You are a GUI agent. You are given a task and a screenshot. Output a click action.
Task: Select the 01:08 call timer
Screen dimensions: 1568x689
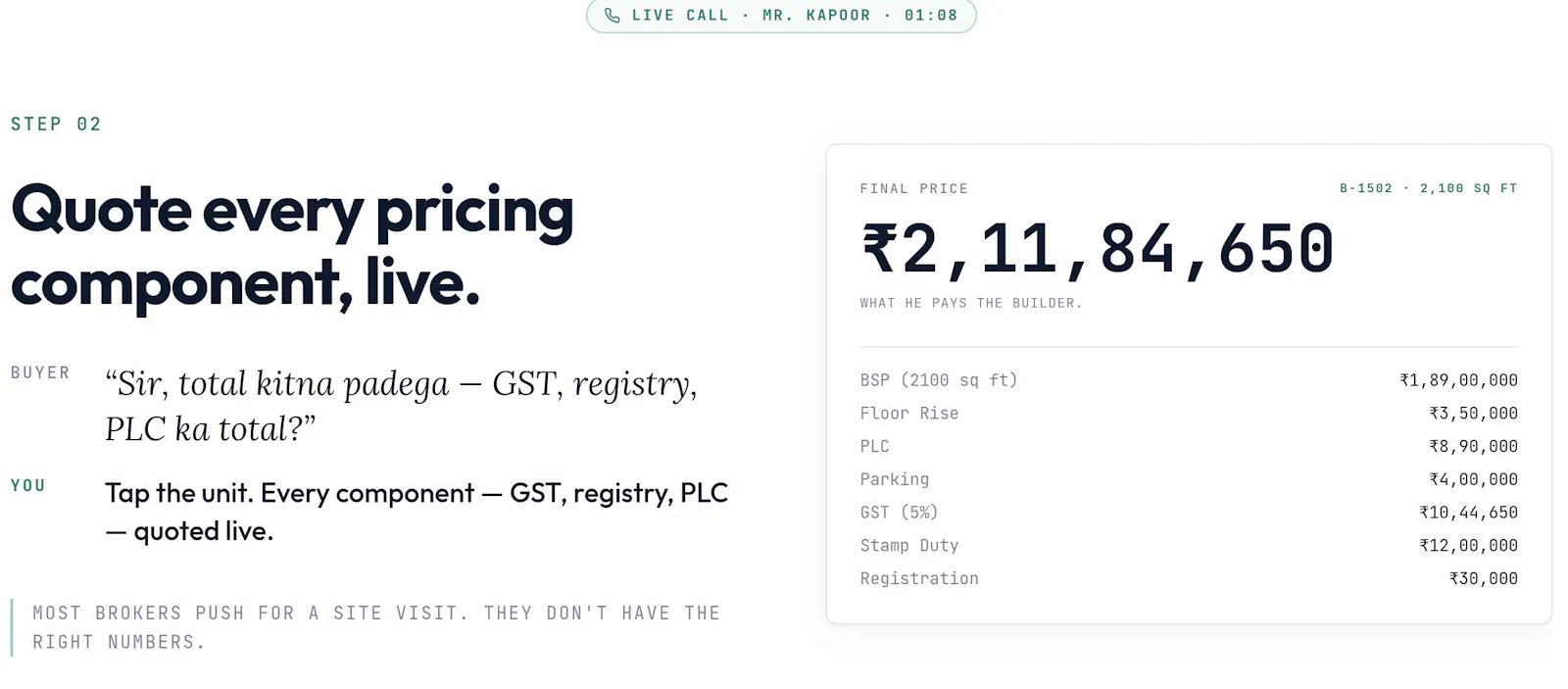pos(931,16)
